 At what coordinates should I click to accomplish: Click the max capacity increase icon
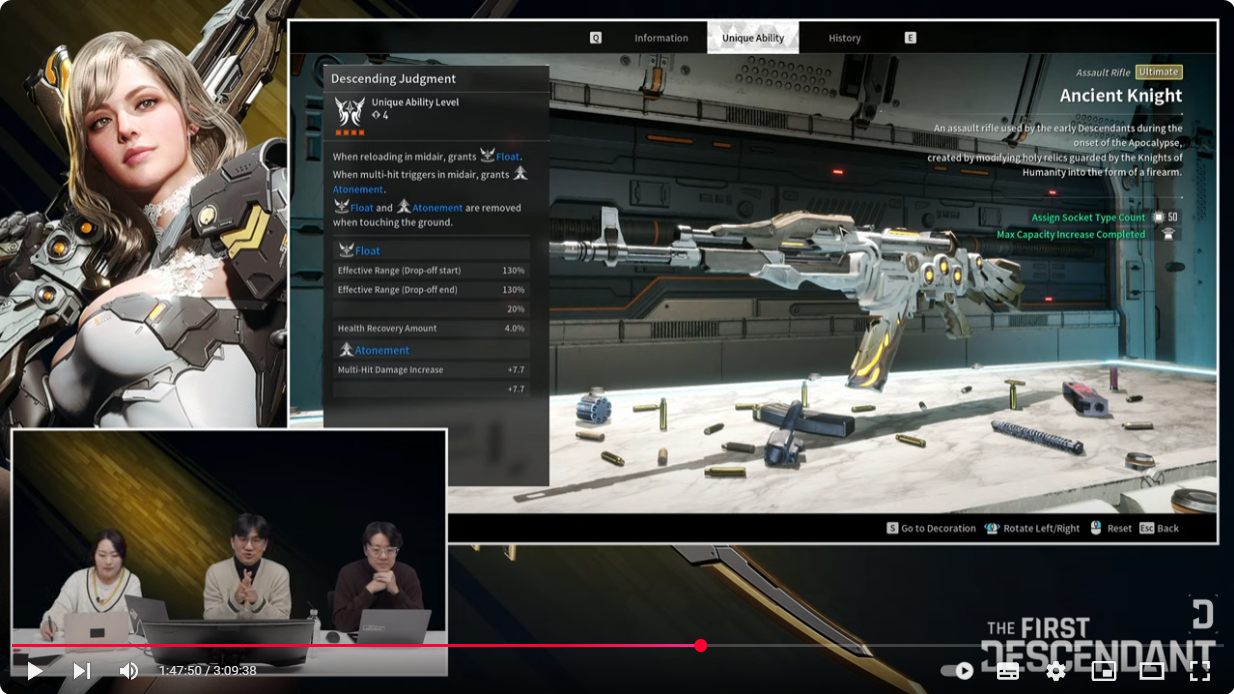[1166, 234]
